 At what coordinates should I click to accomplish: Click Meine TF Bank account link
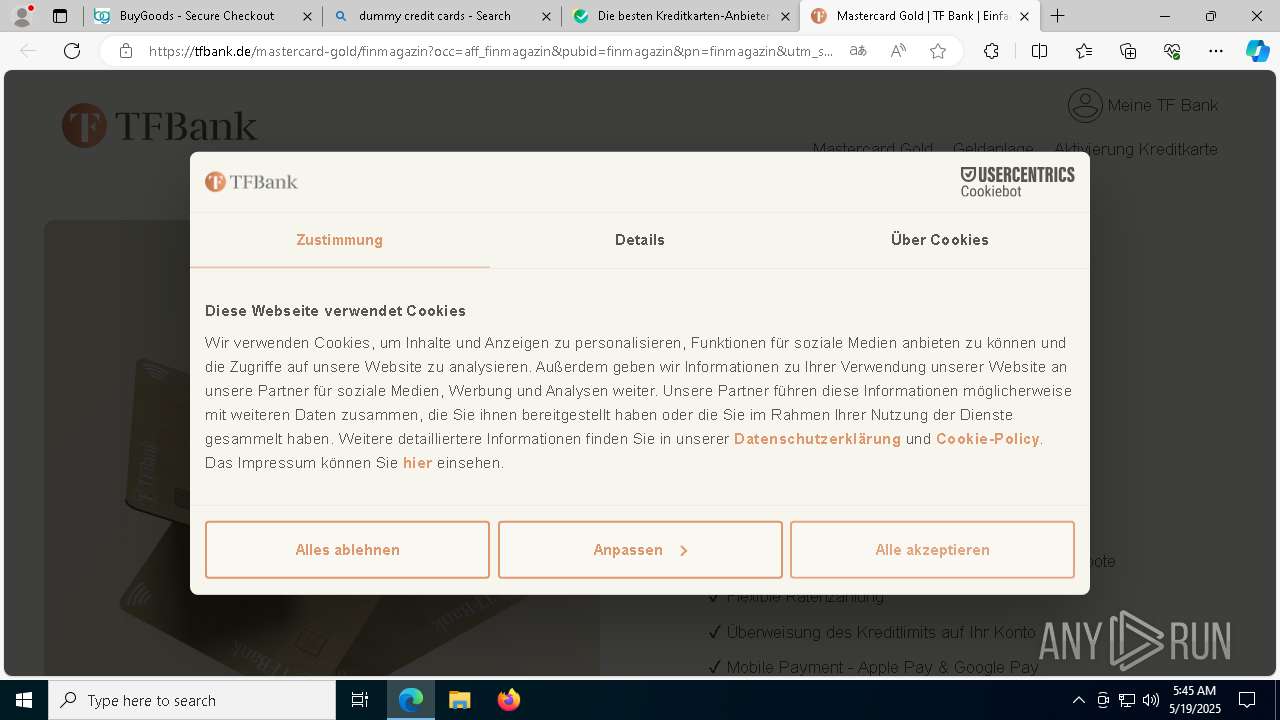pos(1143,105)
